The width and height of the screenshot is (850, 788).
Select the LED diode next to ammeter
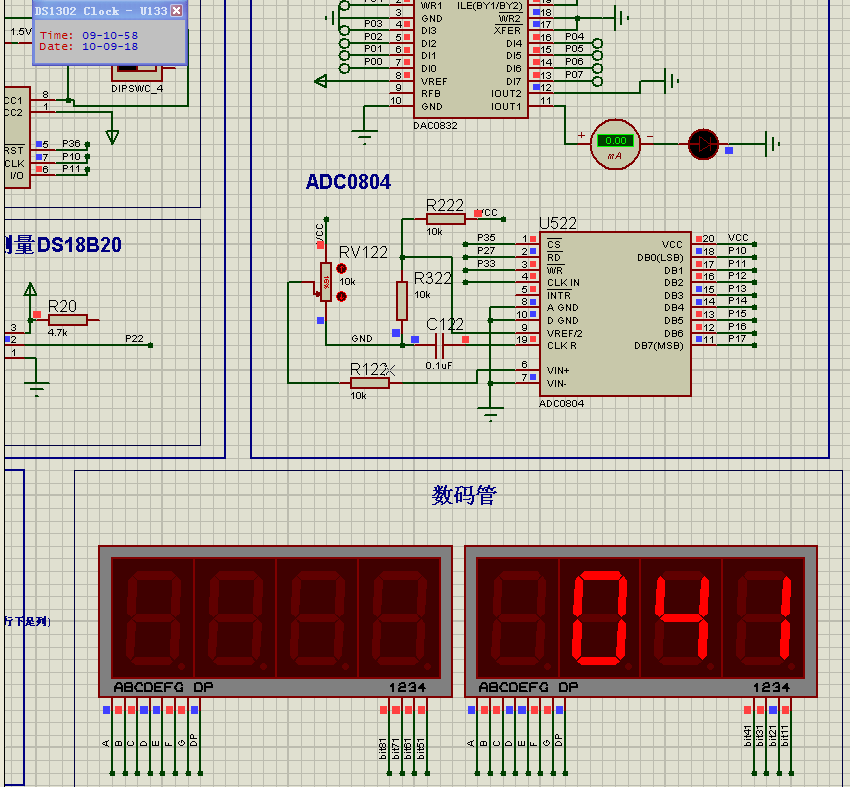tap(703, 144)
